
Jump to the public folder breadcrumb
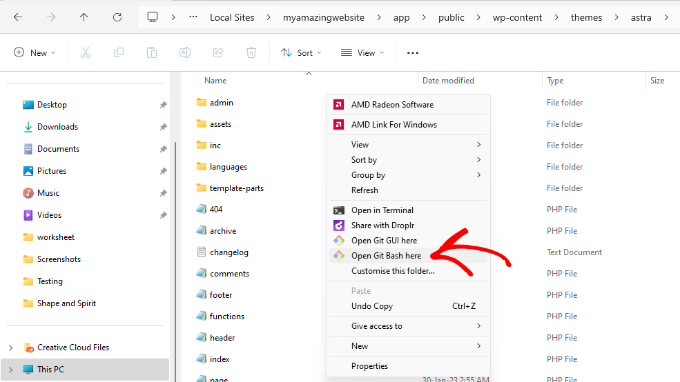451,18
